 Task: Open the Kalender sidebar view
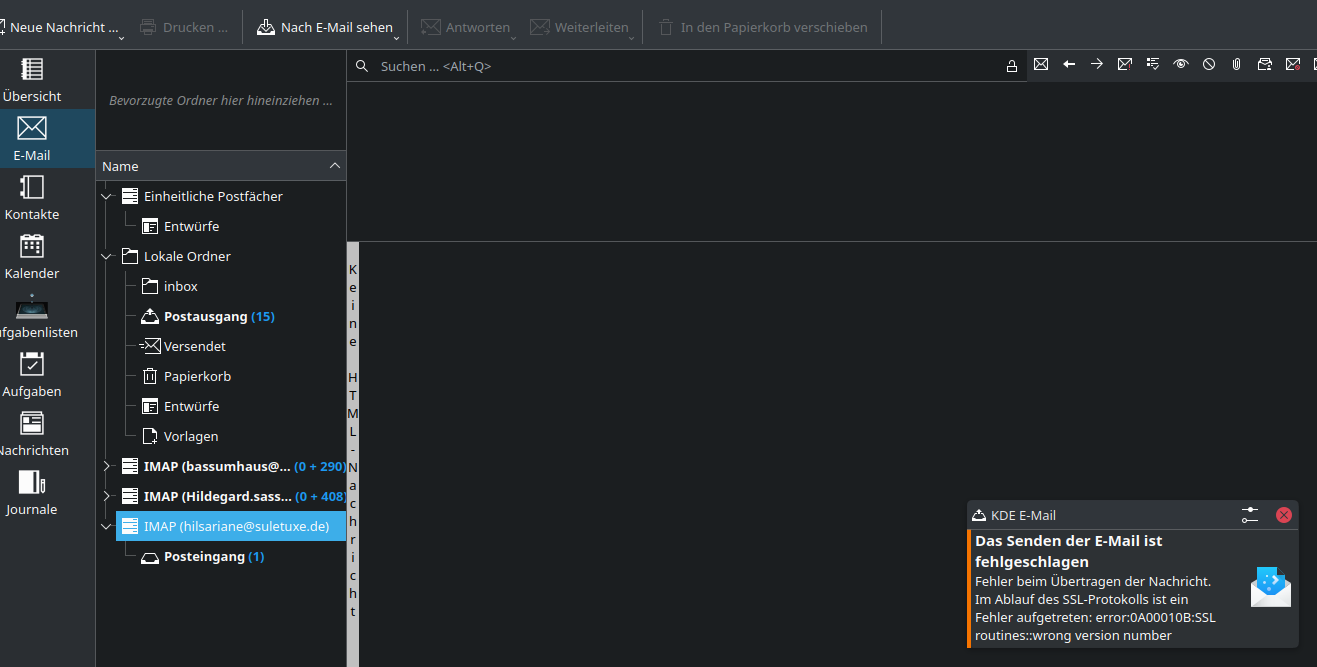[x=32, y=257]
